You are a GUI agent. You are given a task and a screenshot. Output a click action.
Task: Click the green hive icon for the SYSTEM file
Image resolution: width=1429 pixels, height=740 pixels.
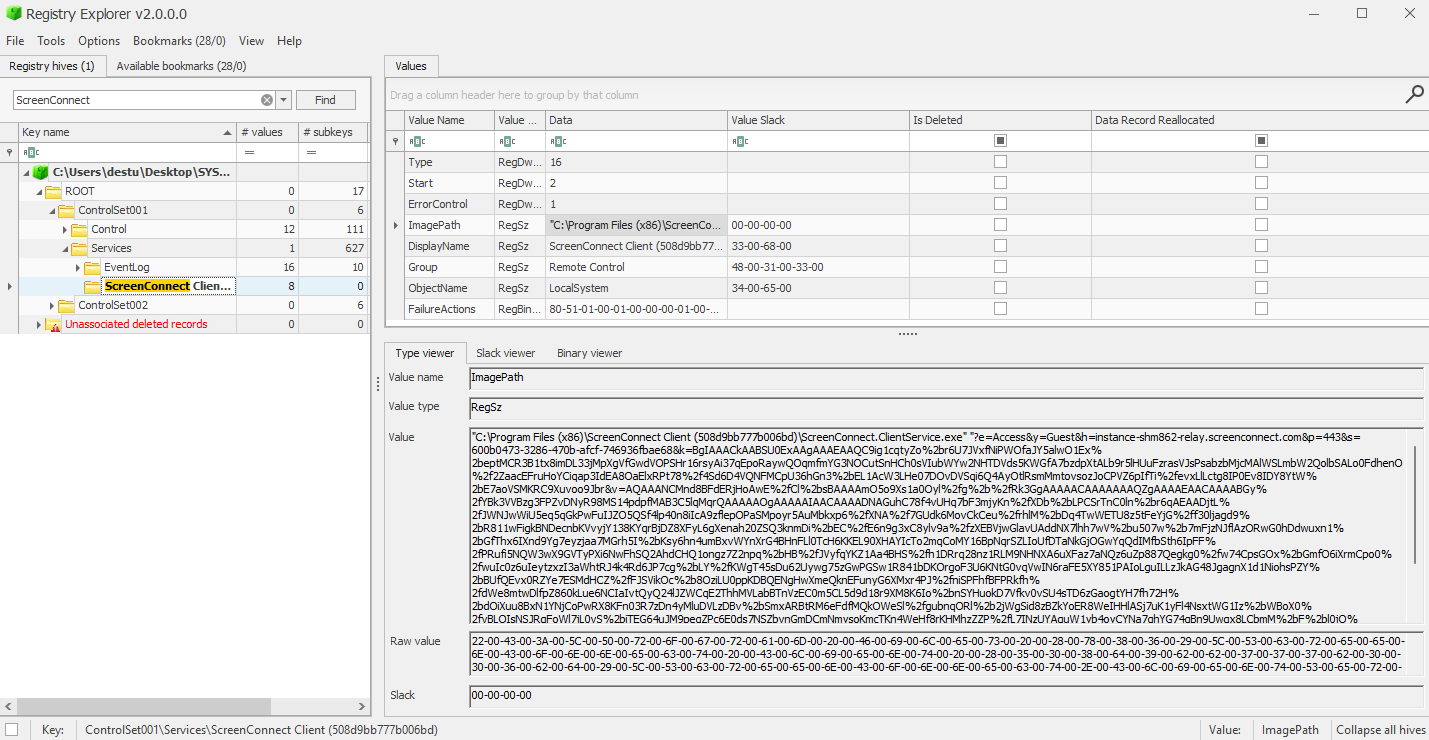(x=41, y=172)
